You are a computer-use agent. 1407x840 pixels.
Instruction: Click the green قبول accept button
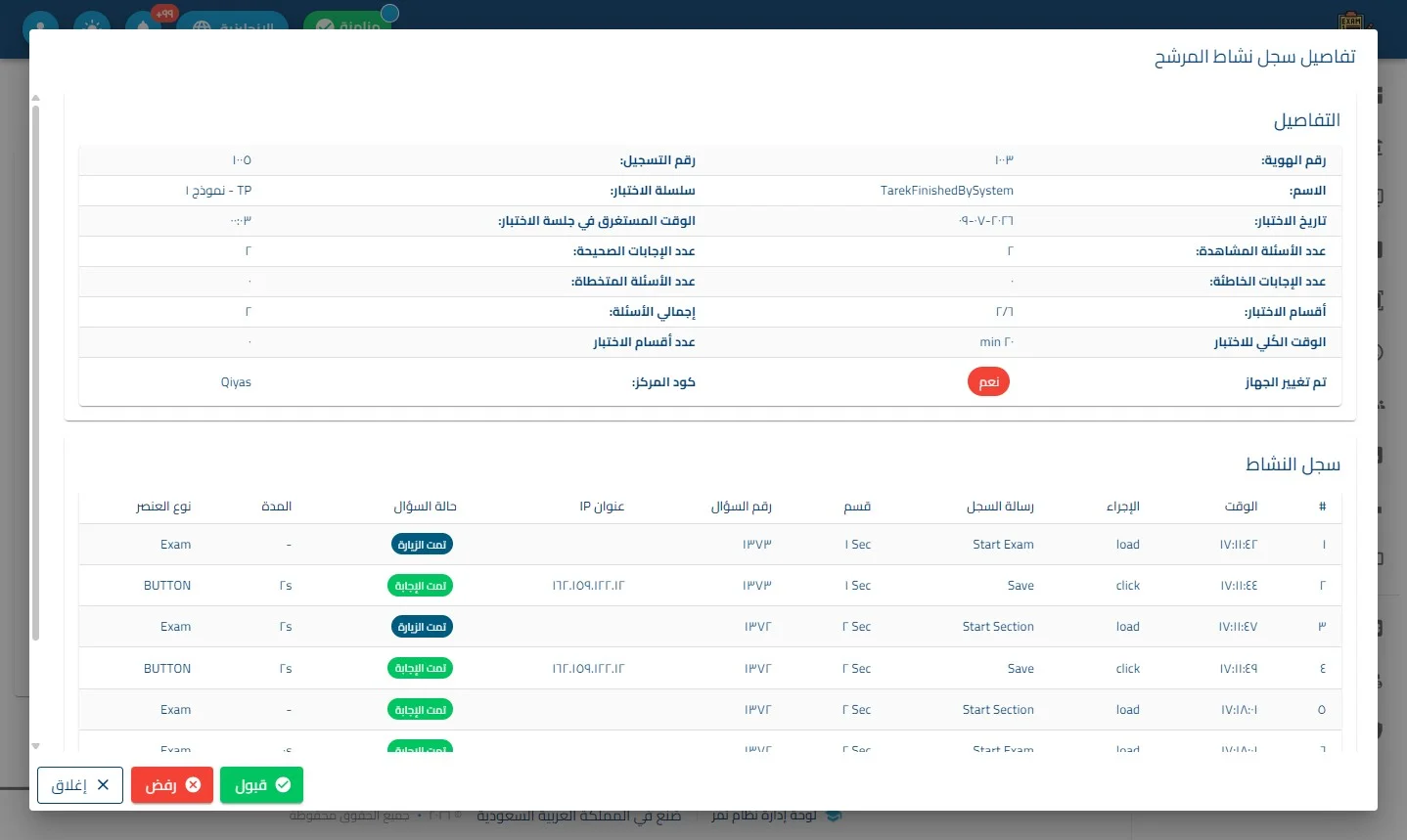262,785
